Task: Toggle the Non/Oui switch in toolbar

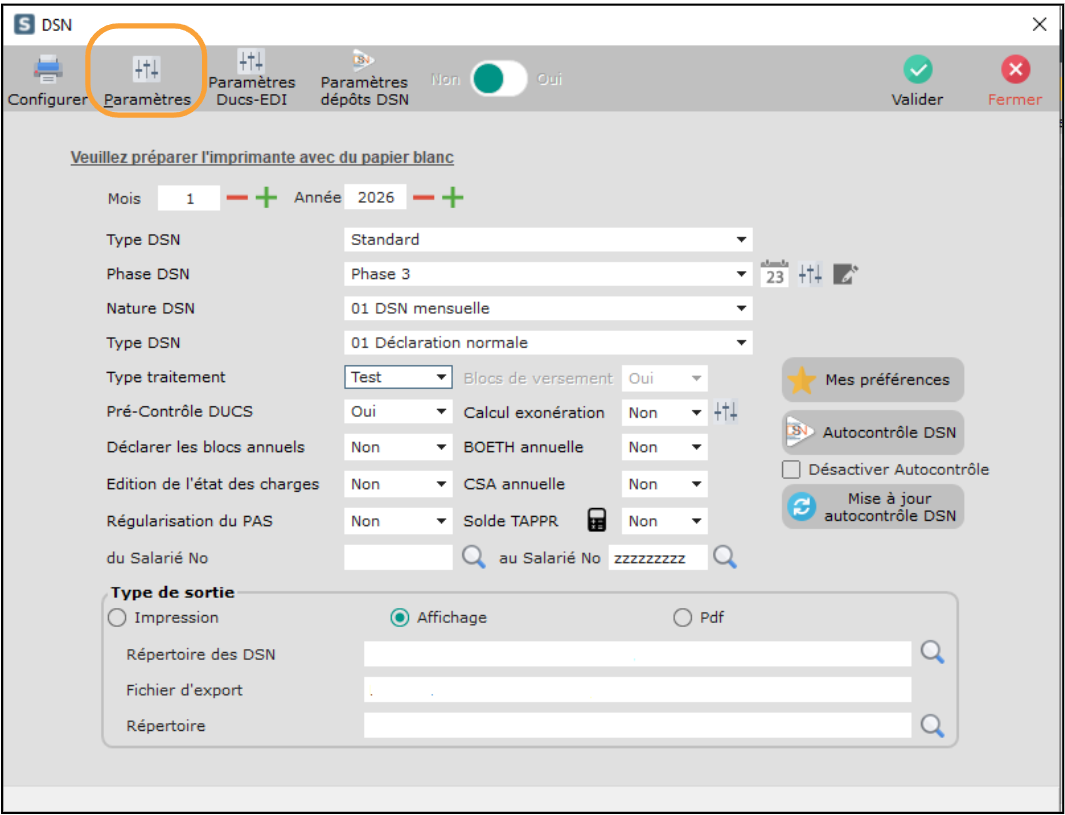Action: (498, 79)
